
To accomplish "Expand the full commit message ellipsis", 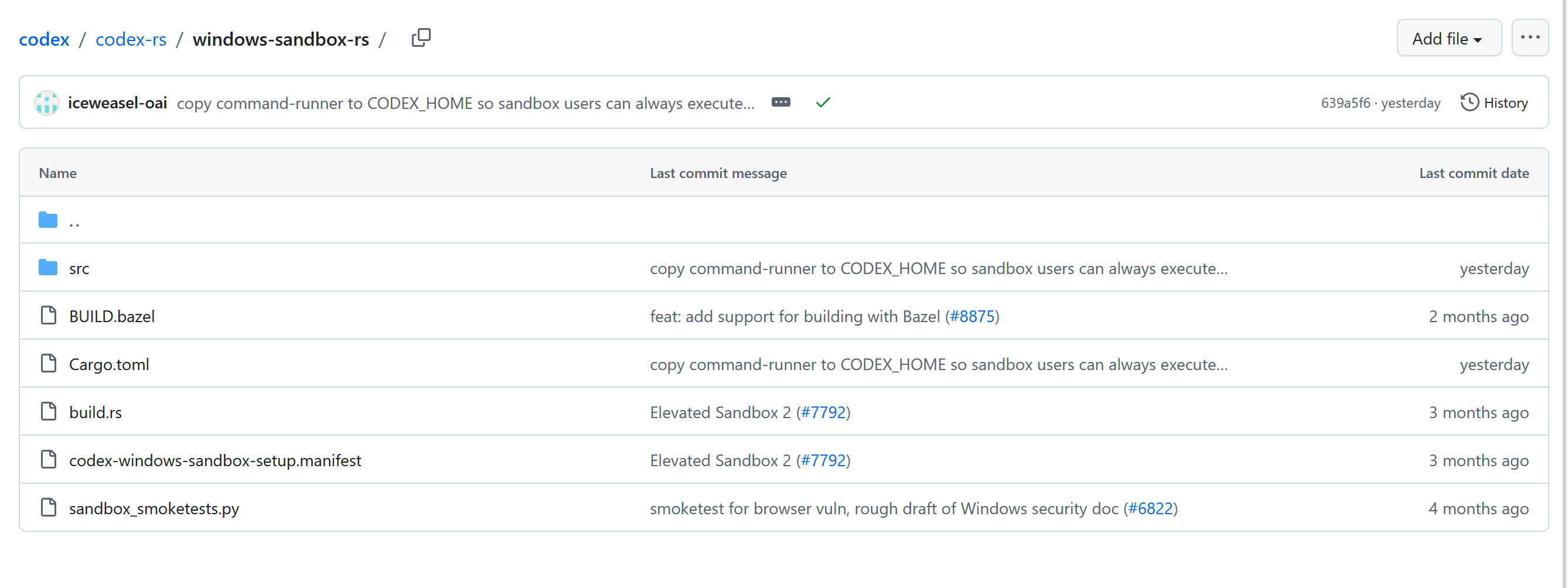I will click(781, 102).
